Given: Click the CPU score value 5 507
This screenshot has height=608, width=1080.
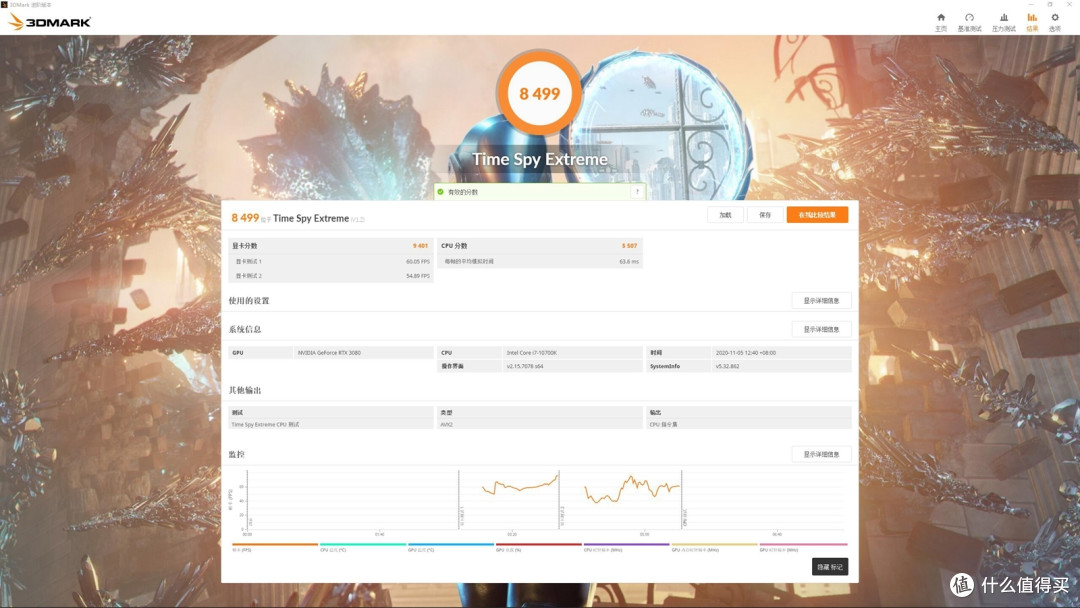Looking at the screenshot, I should point(630,246).
